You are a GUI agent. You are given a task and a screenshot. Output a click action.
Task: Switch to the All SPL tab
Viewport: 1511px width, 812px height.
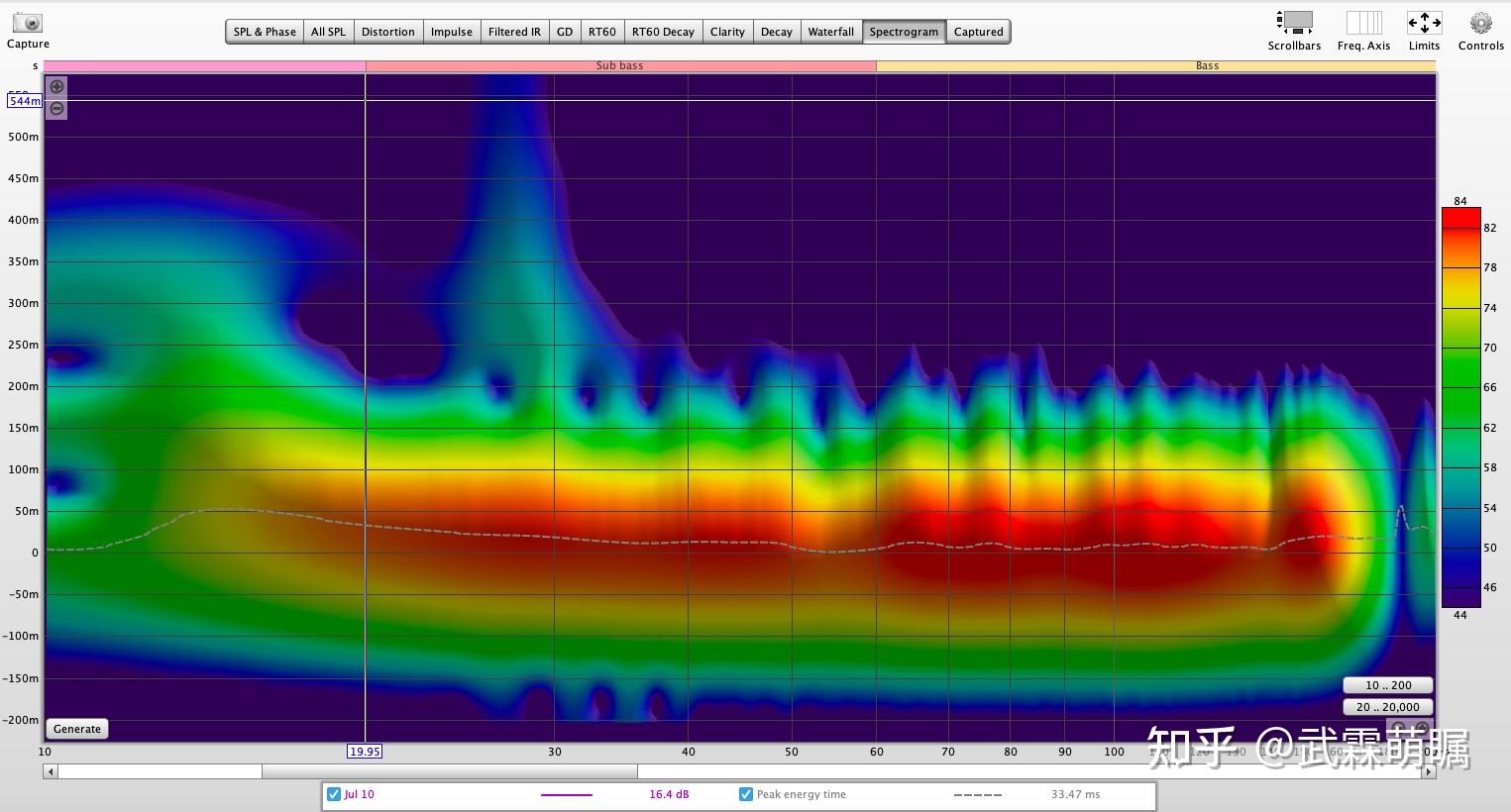coord(328,32)
